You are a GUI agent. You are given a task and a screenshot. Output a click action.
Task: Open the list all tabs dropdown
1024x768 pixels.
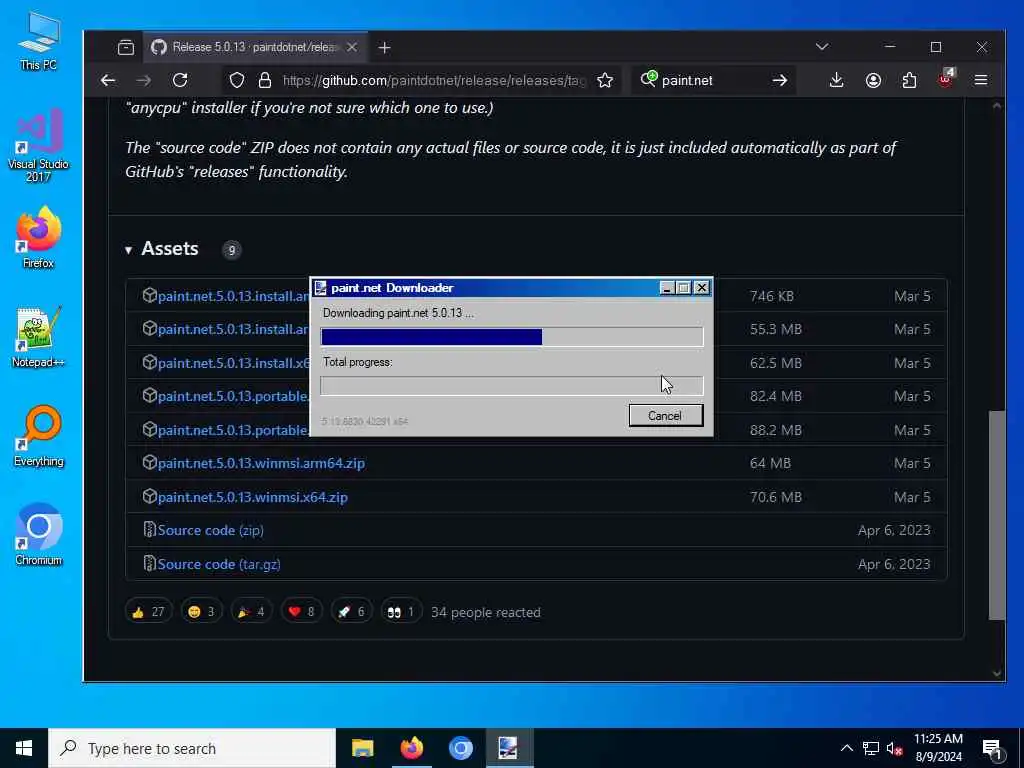(x=822, y=47)
